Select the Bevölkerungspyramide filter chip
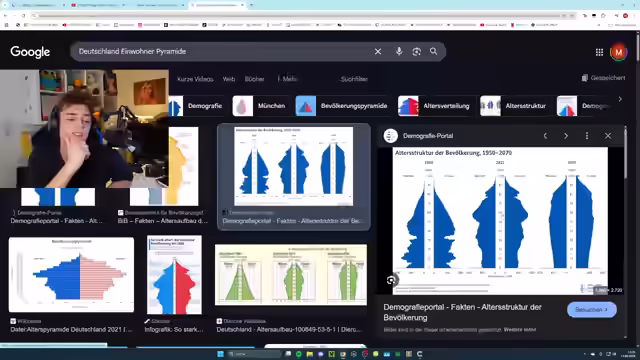The image size is (640, 360). pyautogui.click(x=342, y=106)
